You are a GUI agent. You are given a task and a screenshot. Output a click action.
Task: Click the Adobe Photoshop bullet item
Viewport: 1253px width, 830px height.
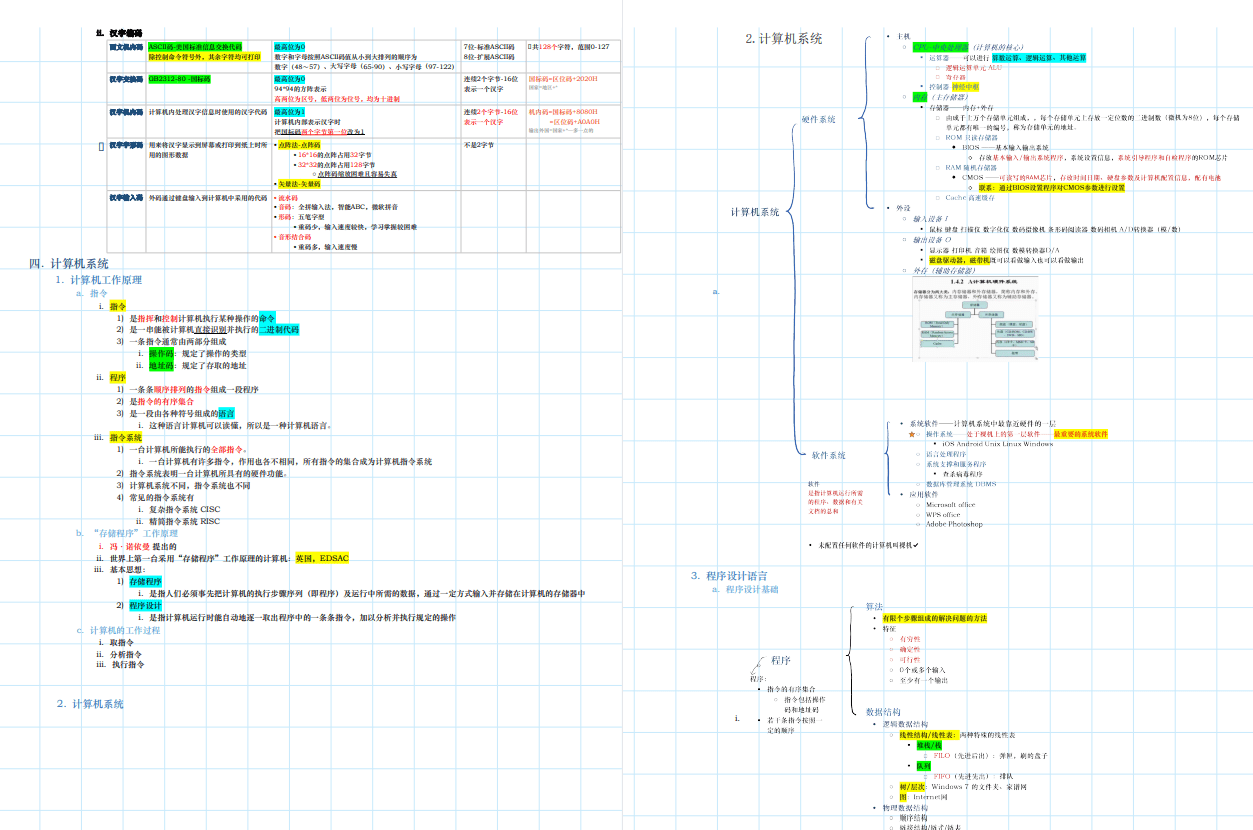953,524
